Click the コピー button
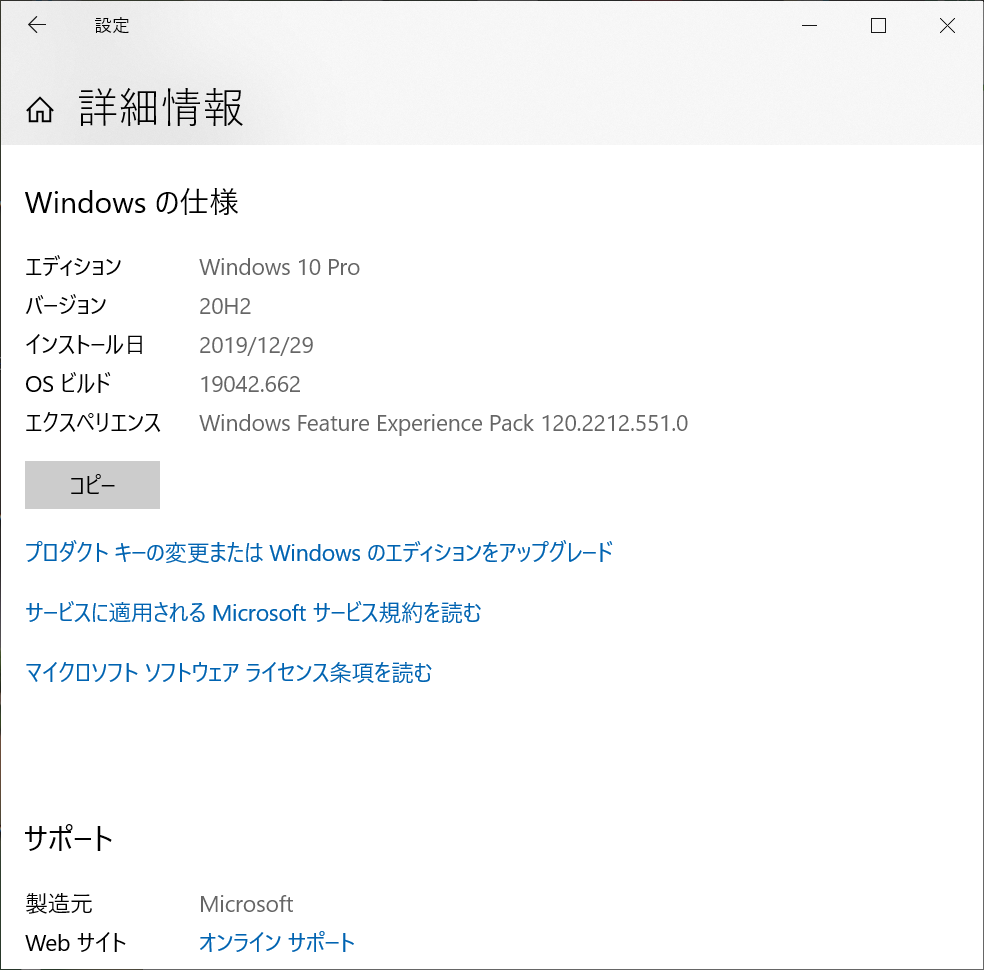This screenshot has width=984, height=970. pyautogui.click(x=92, y=485)
